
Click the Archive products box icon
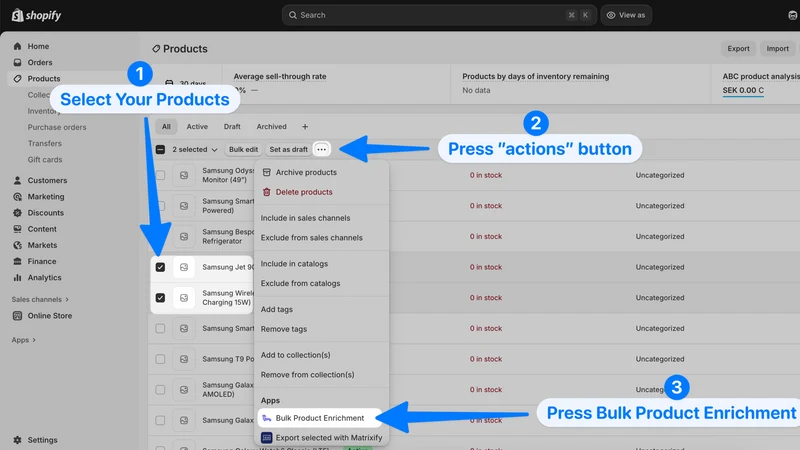[266, 172]
